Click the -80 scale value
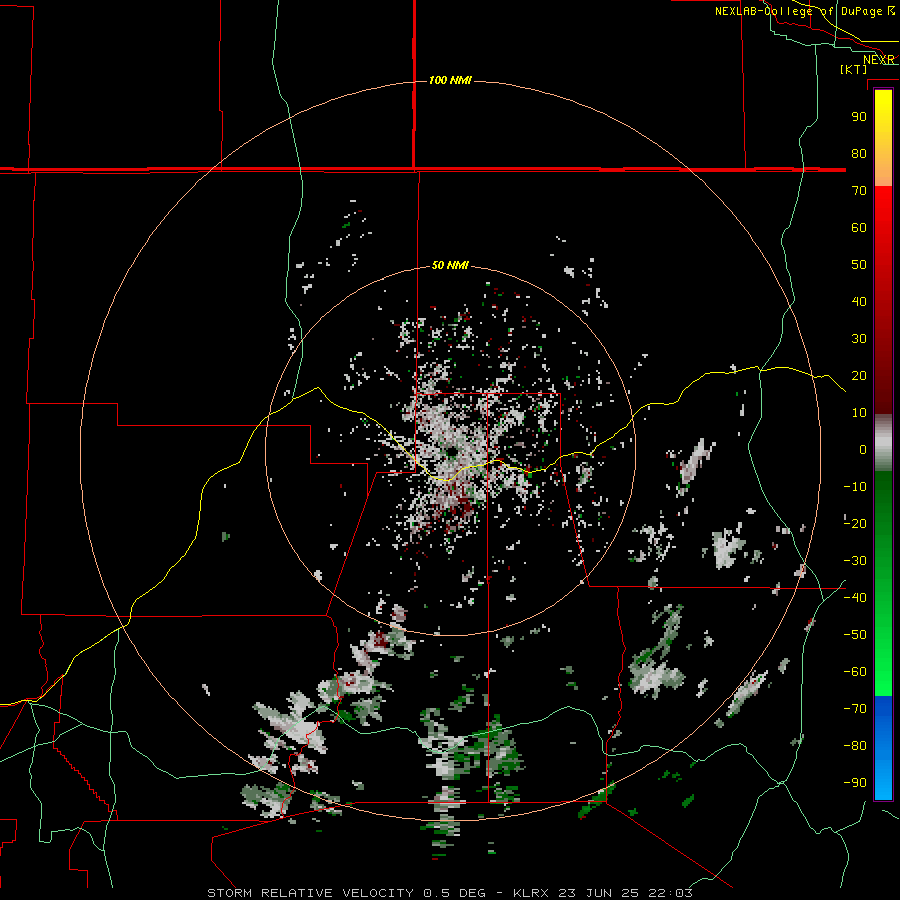 point(855,746)
